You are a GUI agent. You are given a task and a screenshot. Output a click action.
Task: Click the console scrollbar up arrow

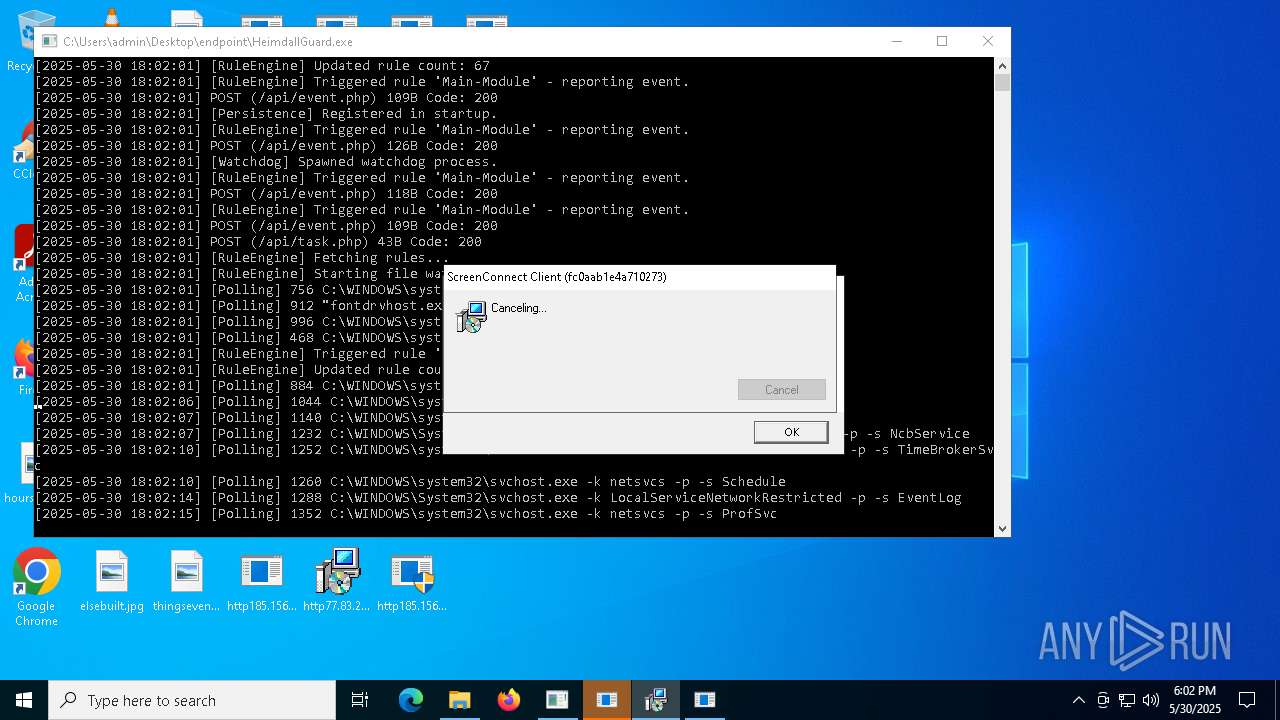point(1002,65)
